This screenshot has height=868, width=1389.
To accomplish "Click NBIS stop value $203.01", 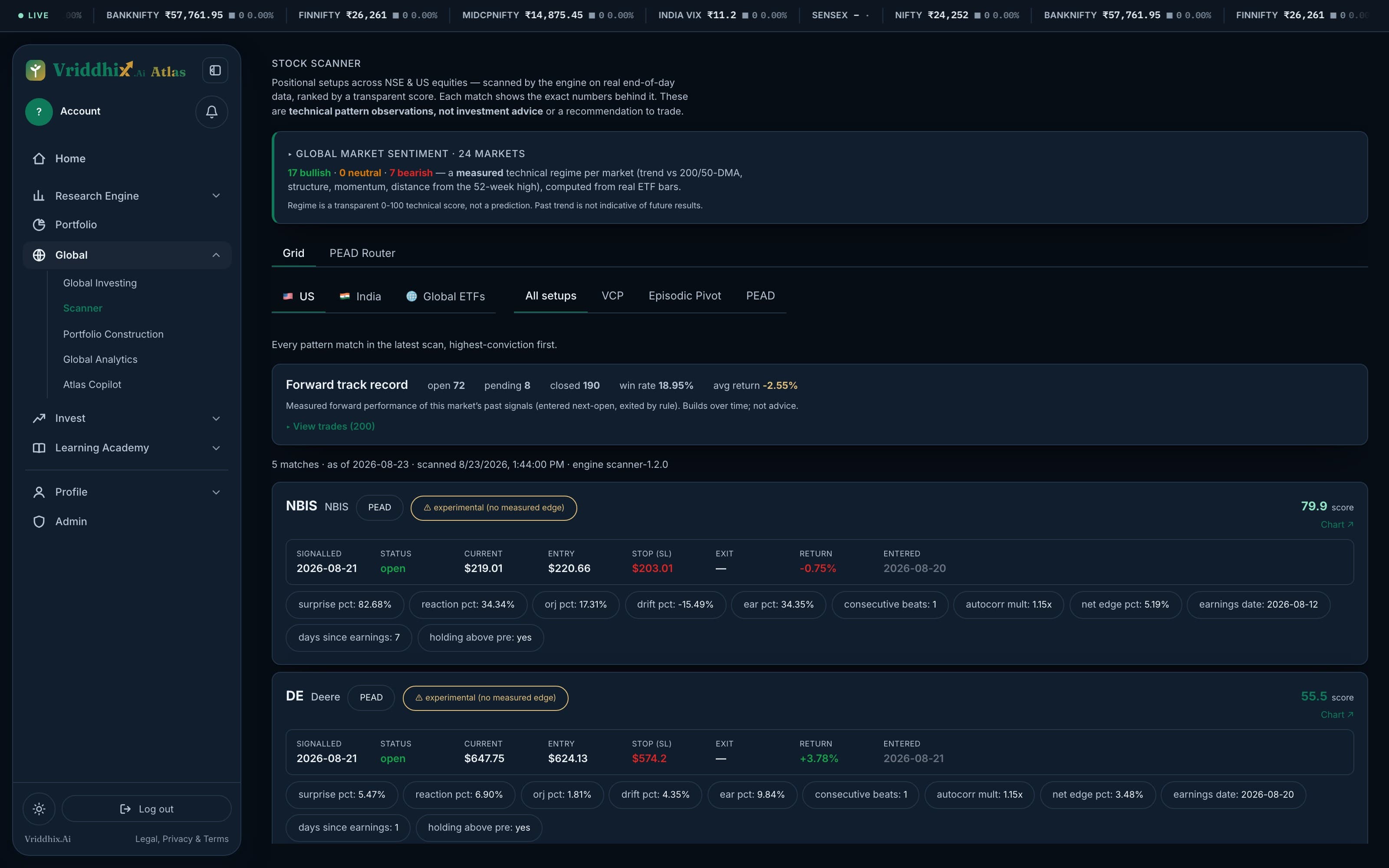I will [x=652, y=569].
